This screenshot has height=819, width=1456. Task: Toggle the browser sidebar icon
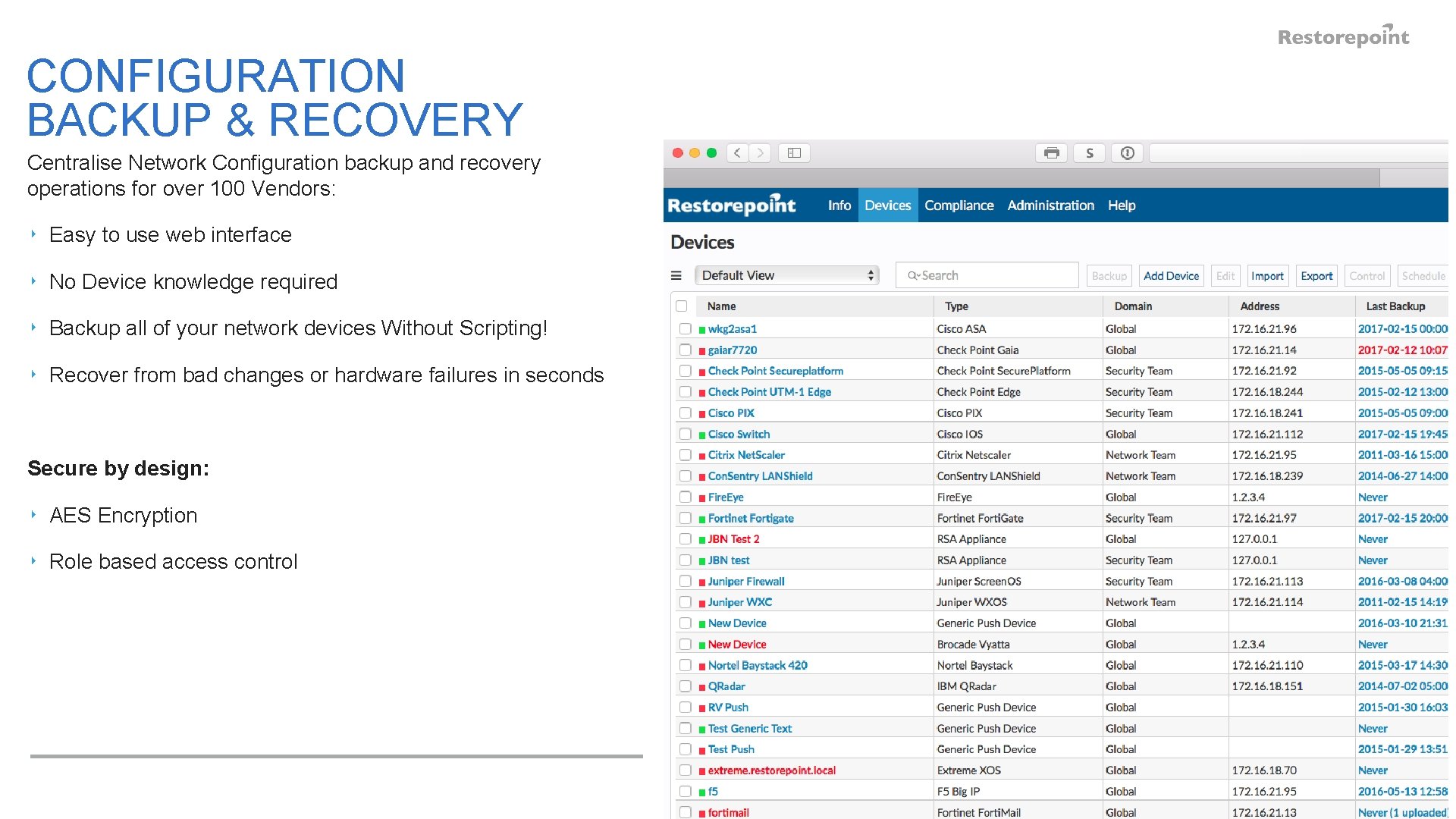[794, 153]
